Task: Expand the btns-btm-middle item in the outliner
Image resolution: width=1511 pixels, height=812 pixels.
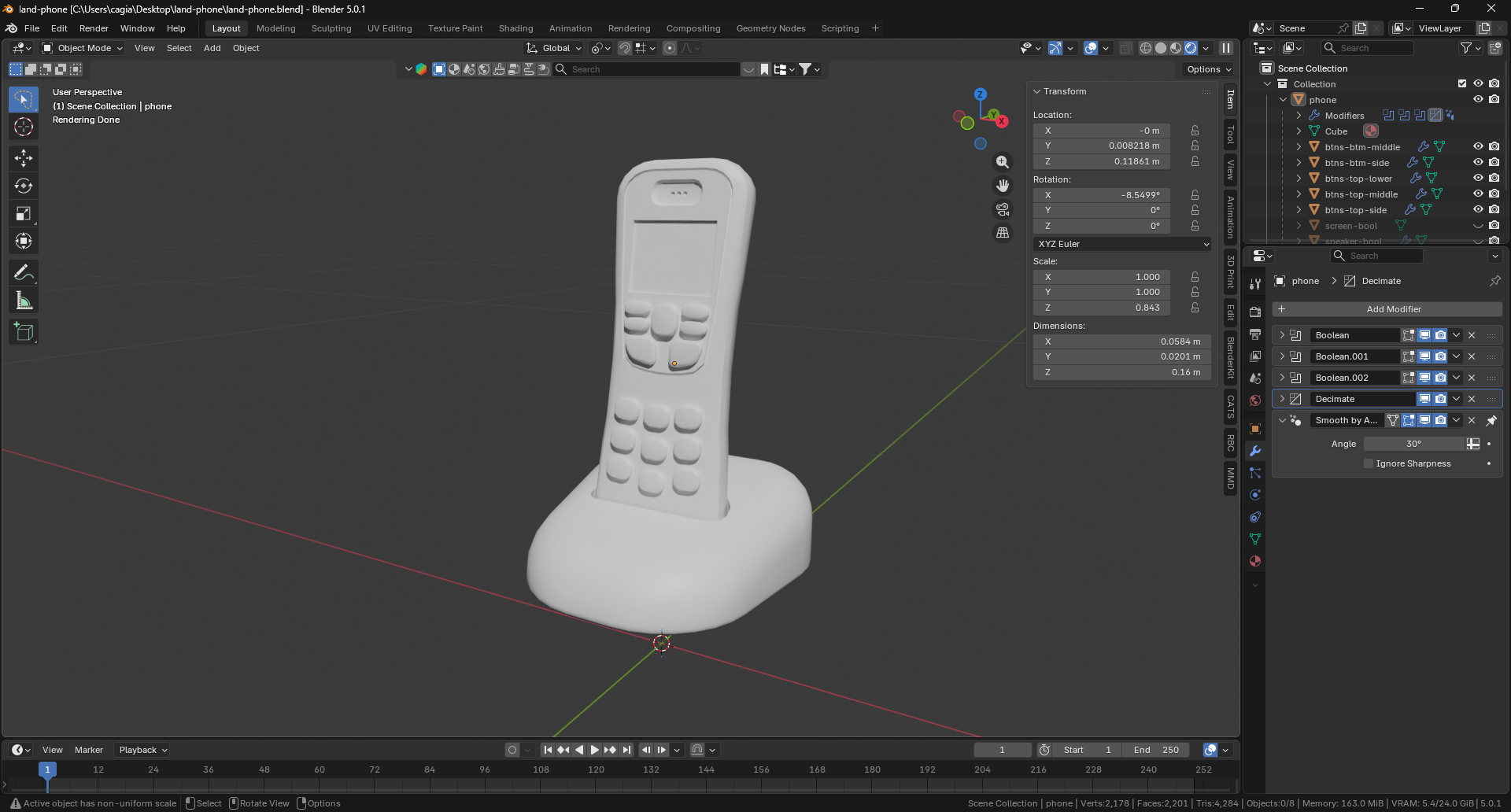Action: click(x=1297, y=146)
